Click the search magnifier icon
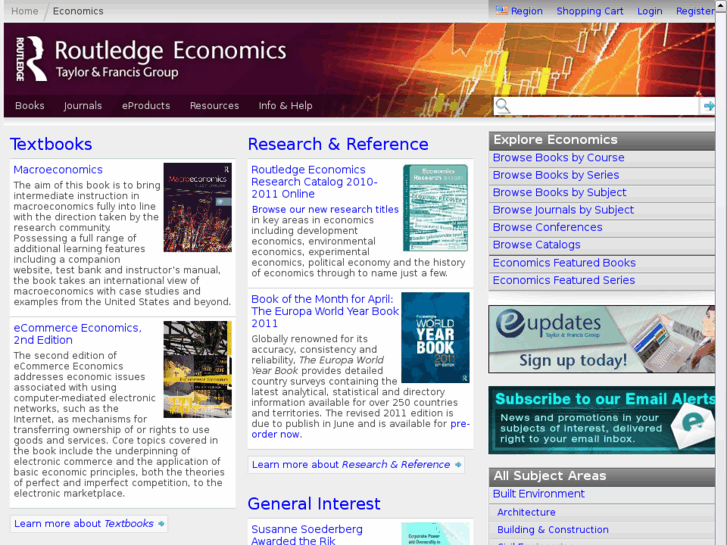727x545 pixels. pos(503,106)
